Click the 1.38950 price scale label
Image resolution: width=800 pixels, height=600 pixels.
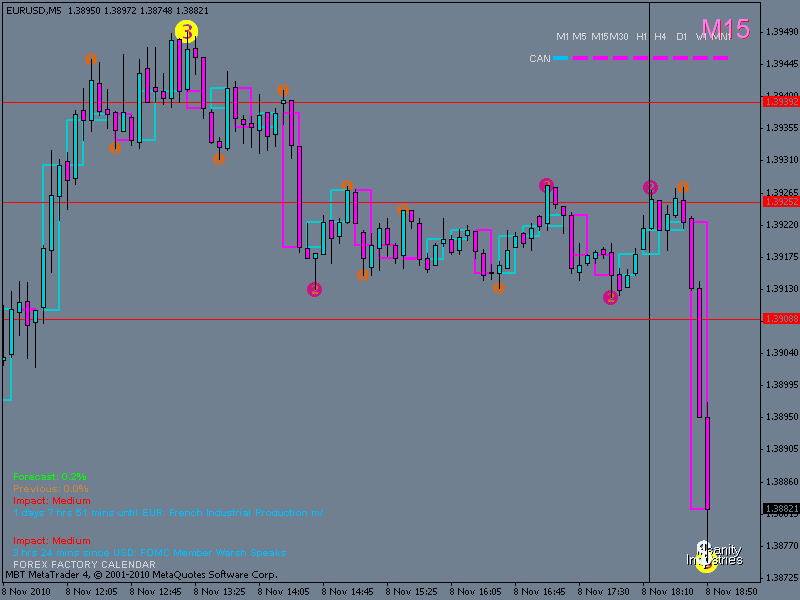782,417
